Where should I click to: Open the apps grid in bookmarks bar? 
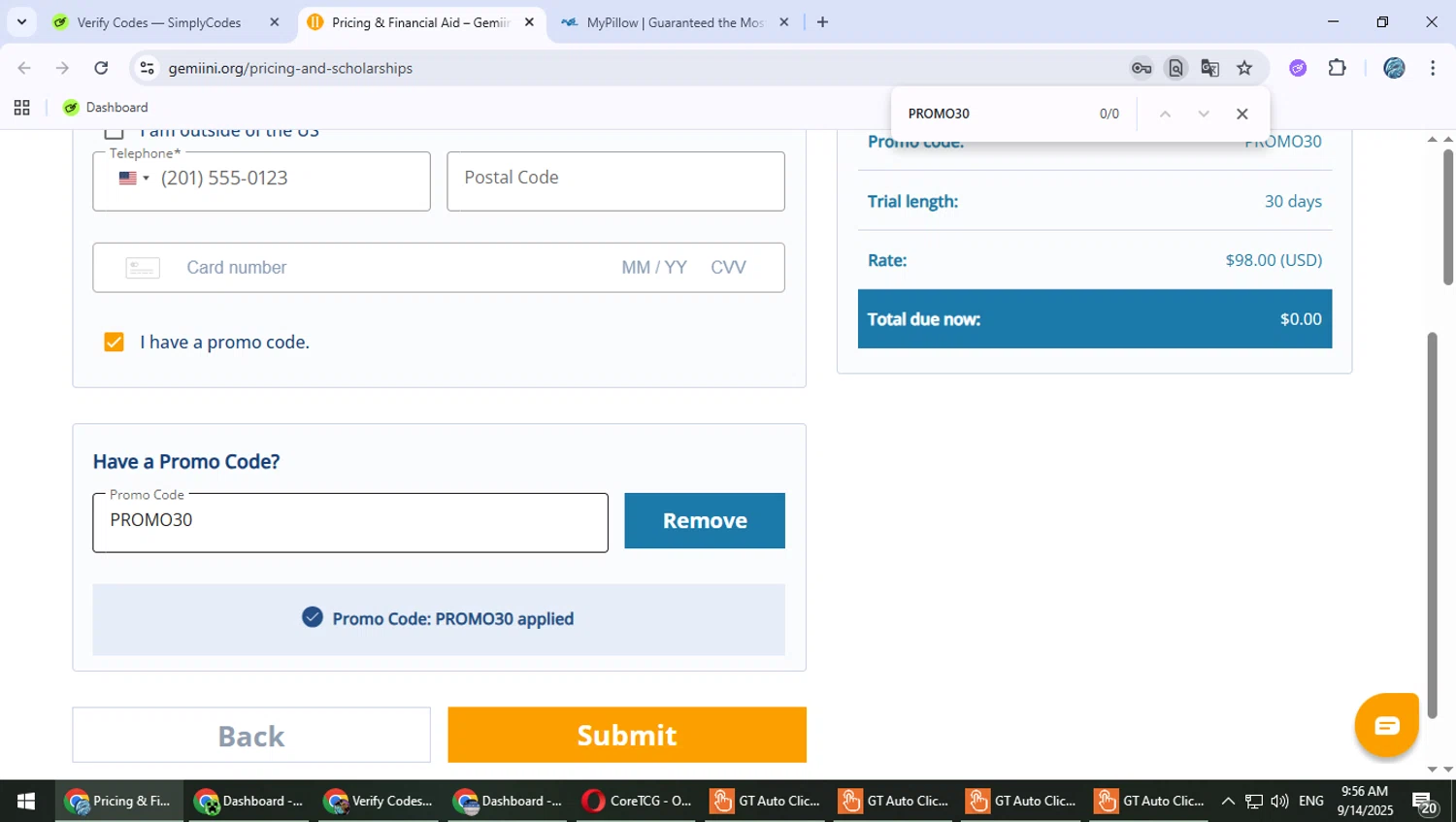pyautogui.click(x=21, y=108)
